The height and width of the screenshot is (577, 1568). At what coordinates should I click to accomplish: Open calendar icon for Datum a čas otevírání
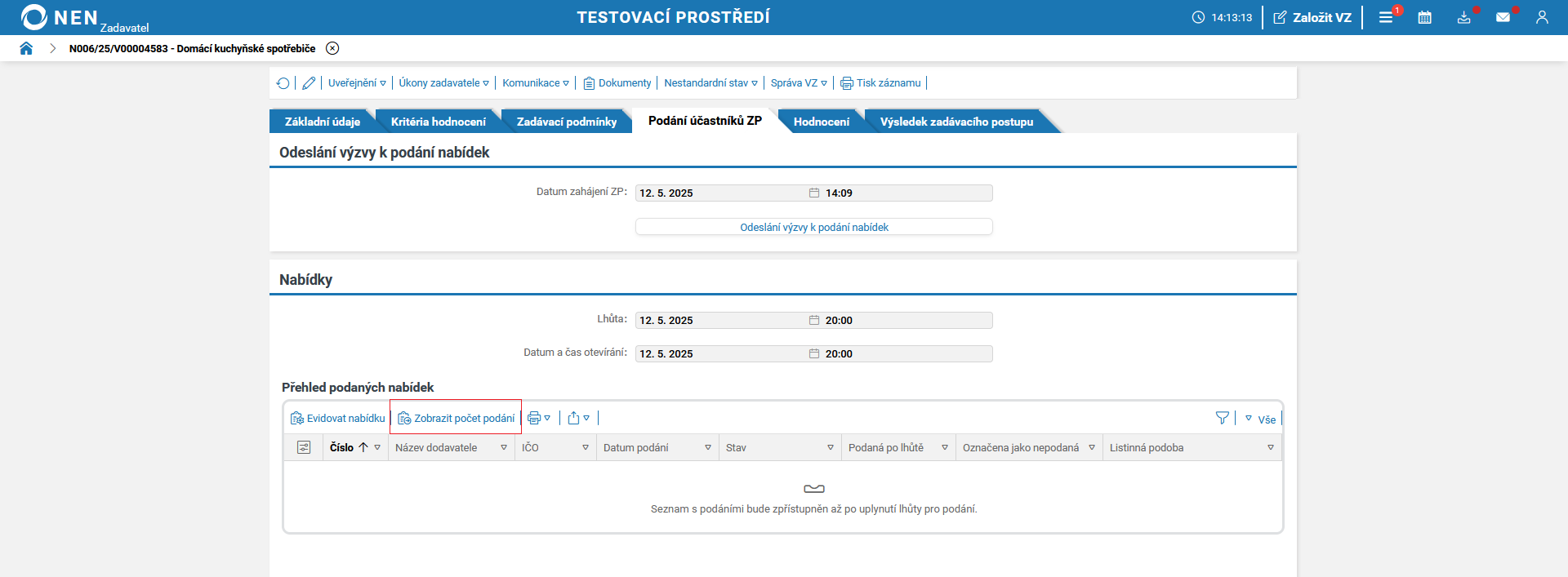point(814,354)
